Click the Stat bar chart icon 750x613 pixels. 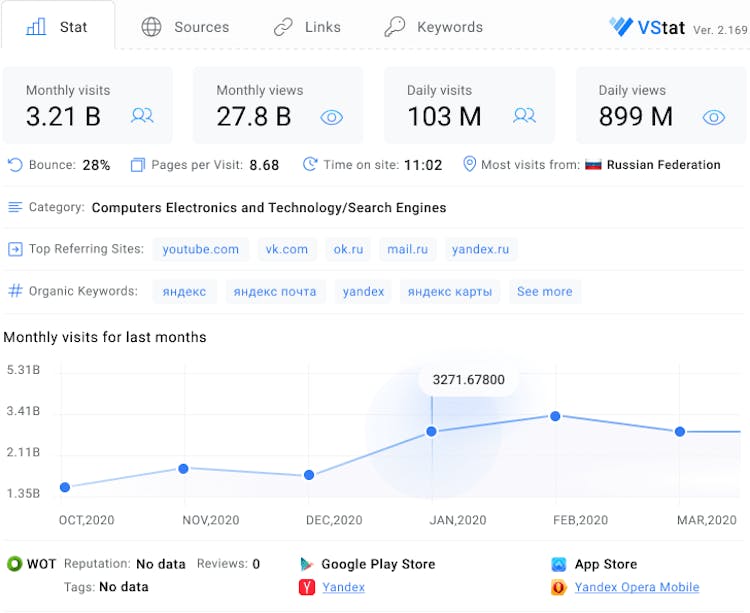[36, 27]
